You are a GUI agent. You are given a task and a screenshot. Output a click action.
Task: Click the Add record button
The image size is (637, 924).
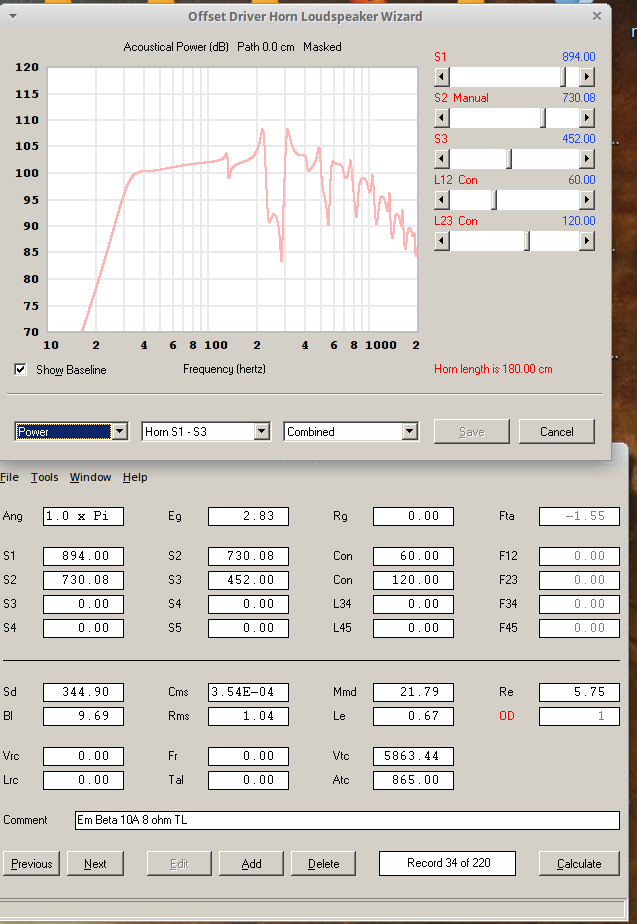tap(252, 864)
